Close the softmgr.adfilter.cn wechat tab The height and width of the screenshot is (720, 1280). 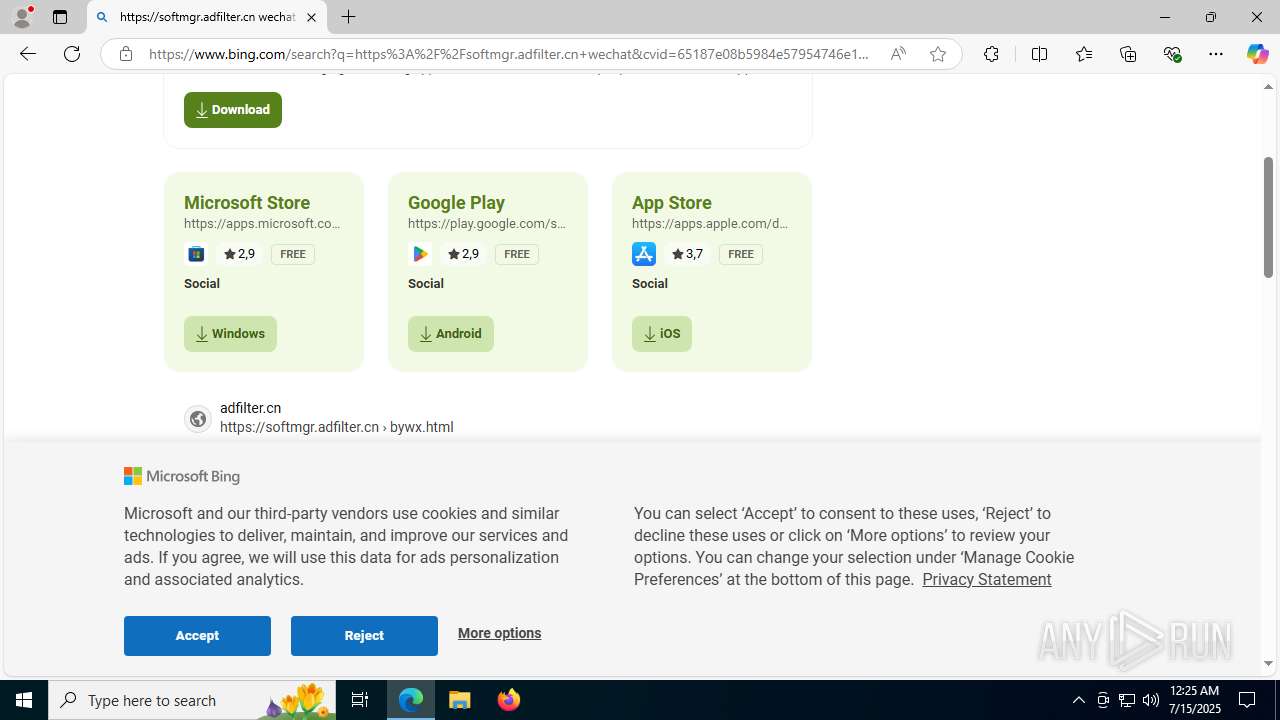[x=311, y=17]
